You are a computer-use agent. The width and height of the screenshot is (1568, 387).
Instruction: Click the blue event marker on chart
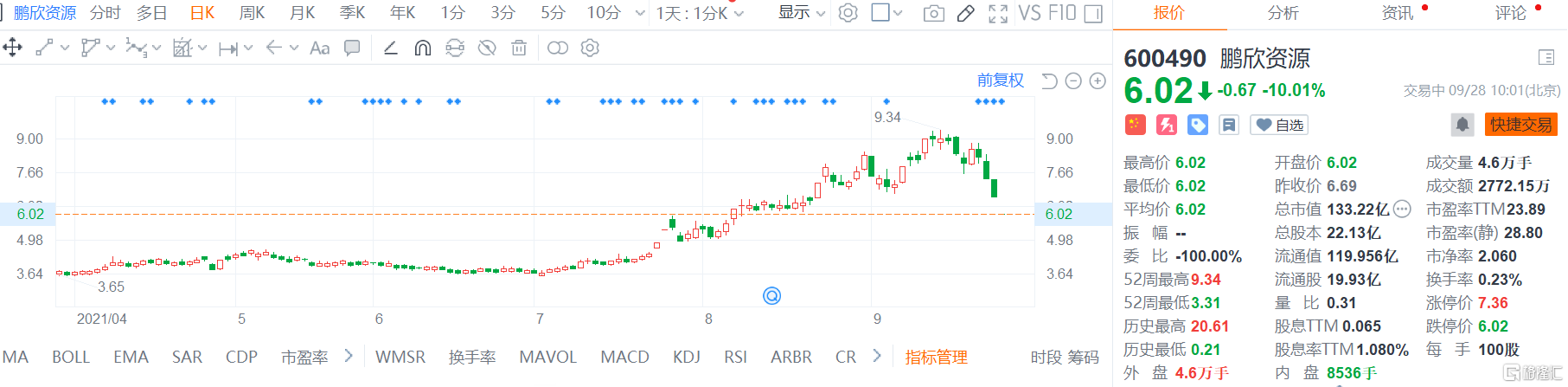772,295
